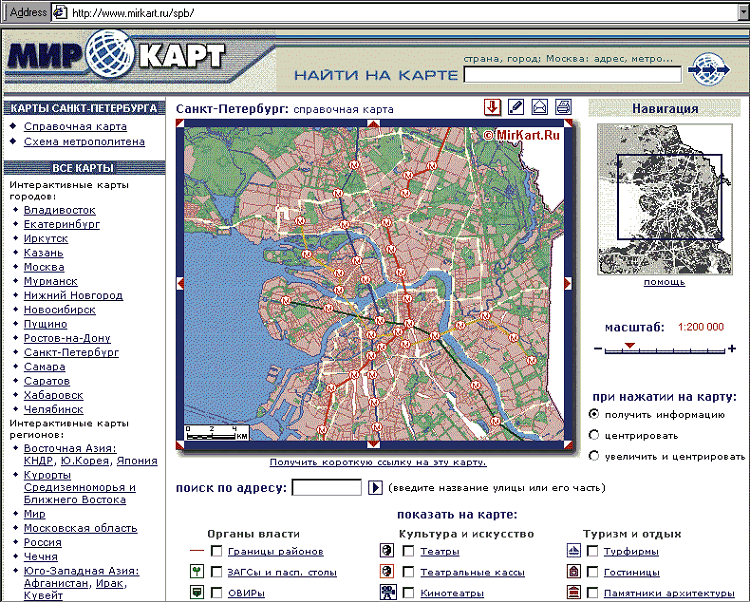Pan map south with bottom arrow
Viewport: 750px width, 603px height.
click(x=373, y=444)
